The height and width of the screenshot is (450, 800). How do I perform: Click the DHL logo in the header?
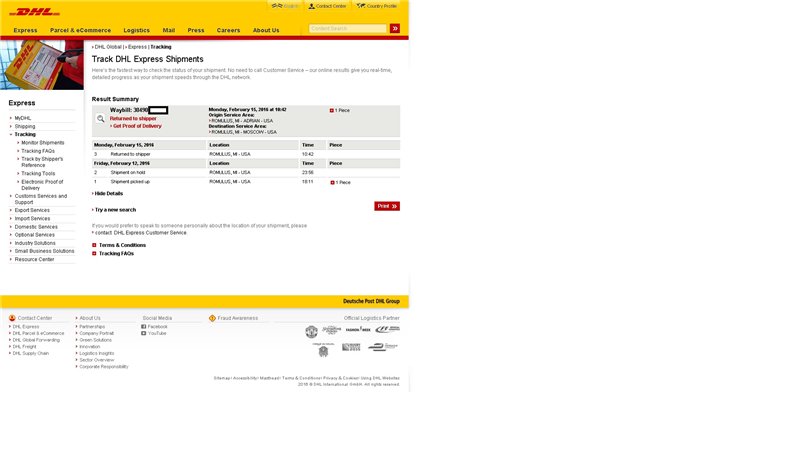34,13
